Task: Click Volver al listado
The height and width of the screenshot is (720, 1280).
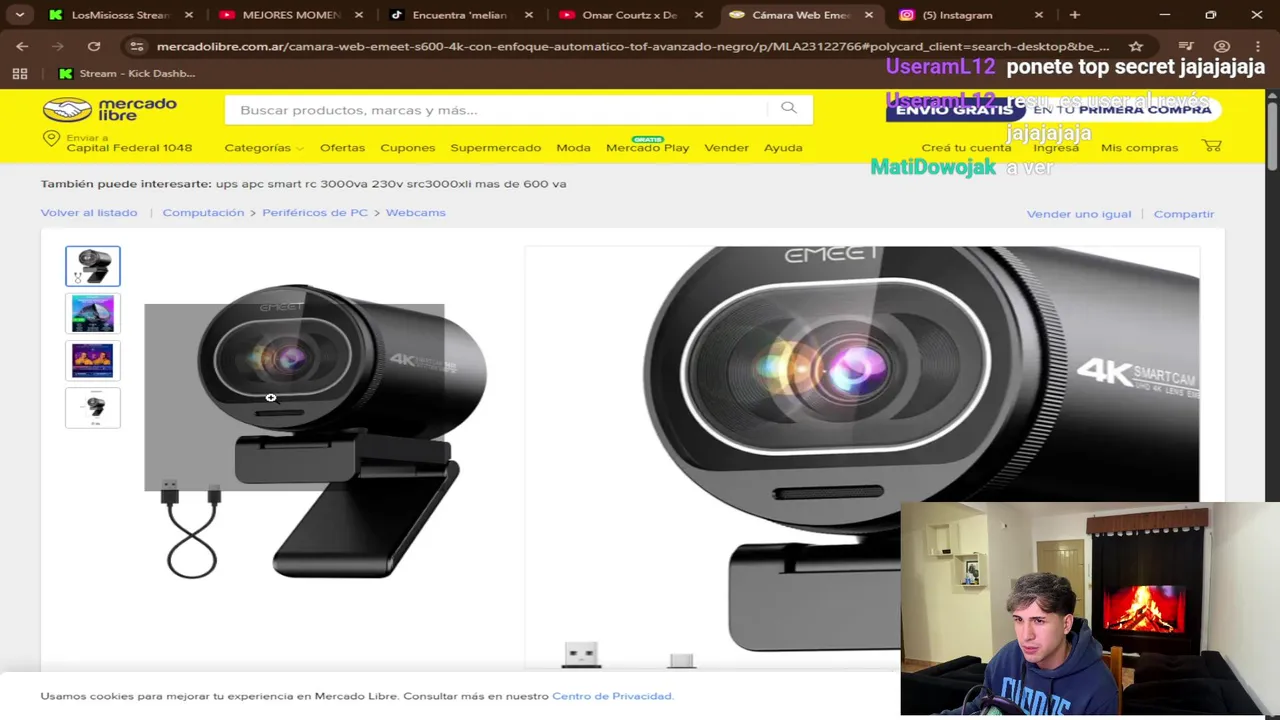Action: coord(89,212)
